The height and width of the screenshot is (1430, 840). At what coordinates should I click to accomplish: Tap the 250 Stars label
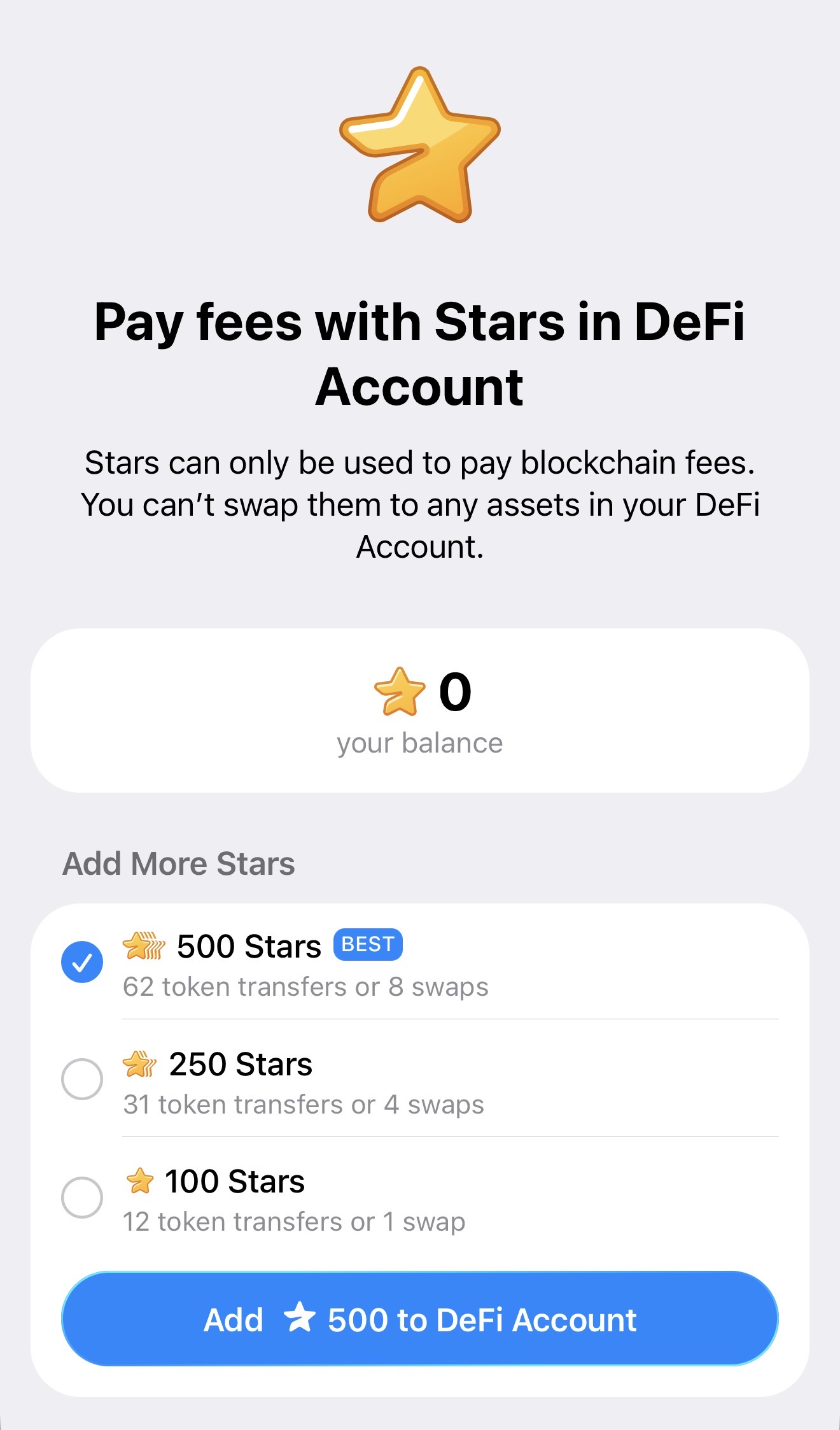(241, 1064)
